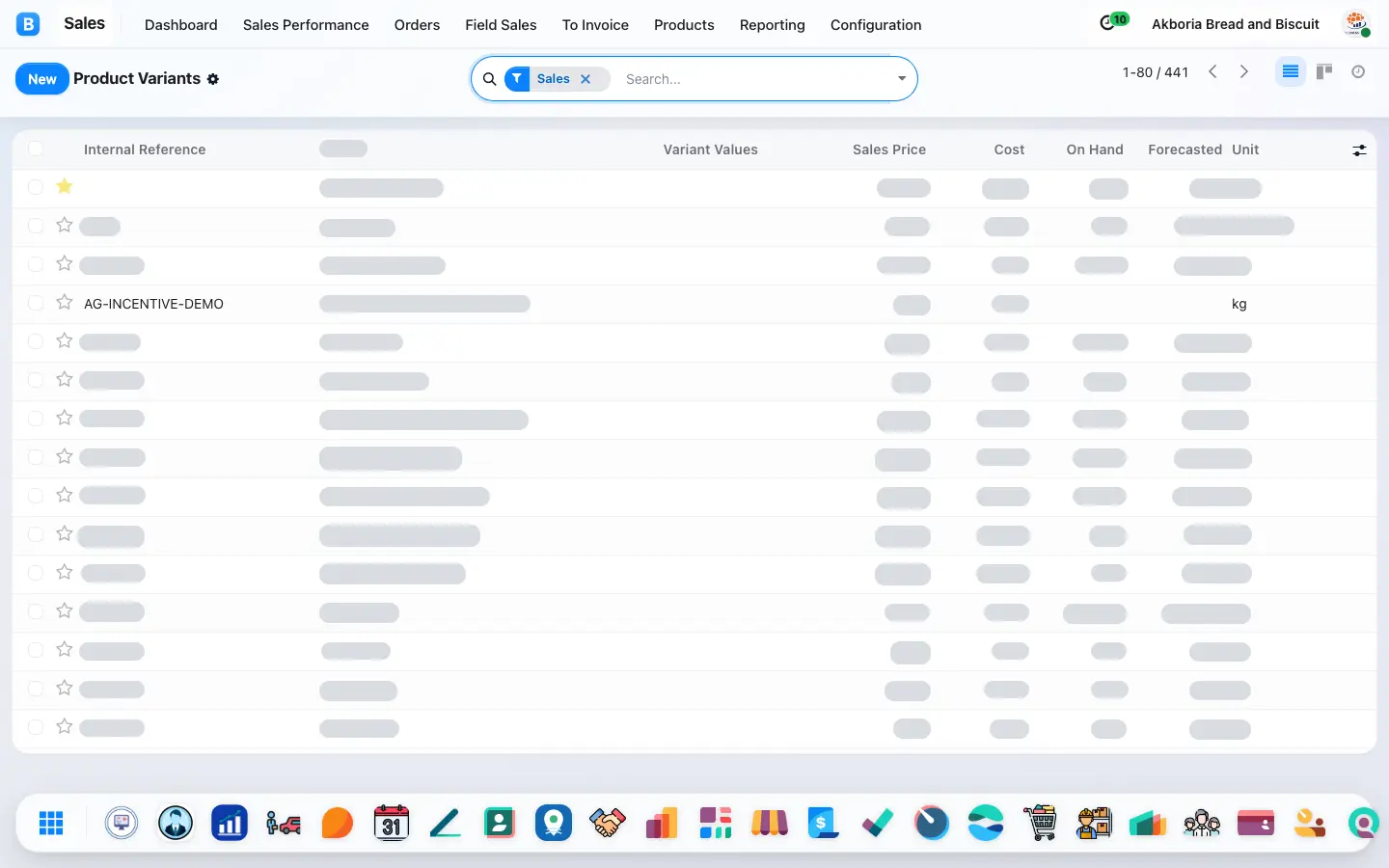
Task: Open the Reporting menu
Action: click(x=772, y=25)
